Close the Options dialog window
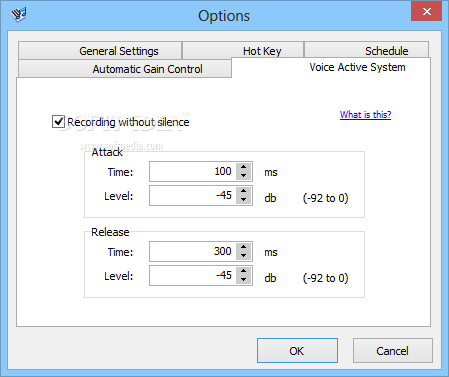The height and width of the screenshot is (377, 449). coord(426,12)
